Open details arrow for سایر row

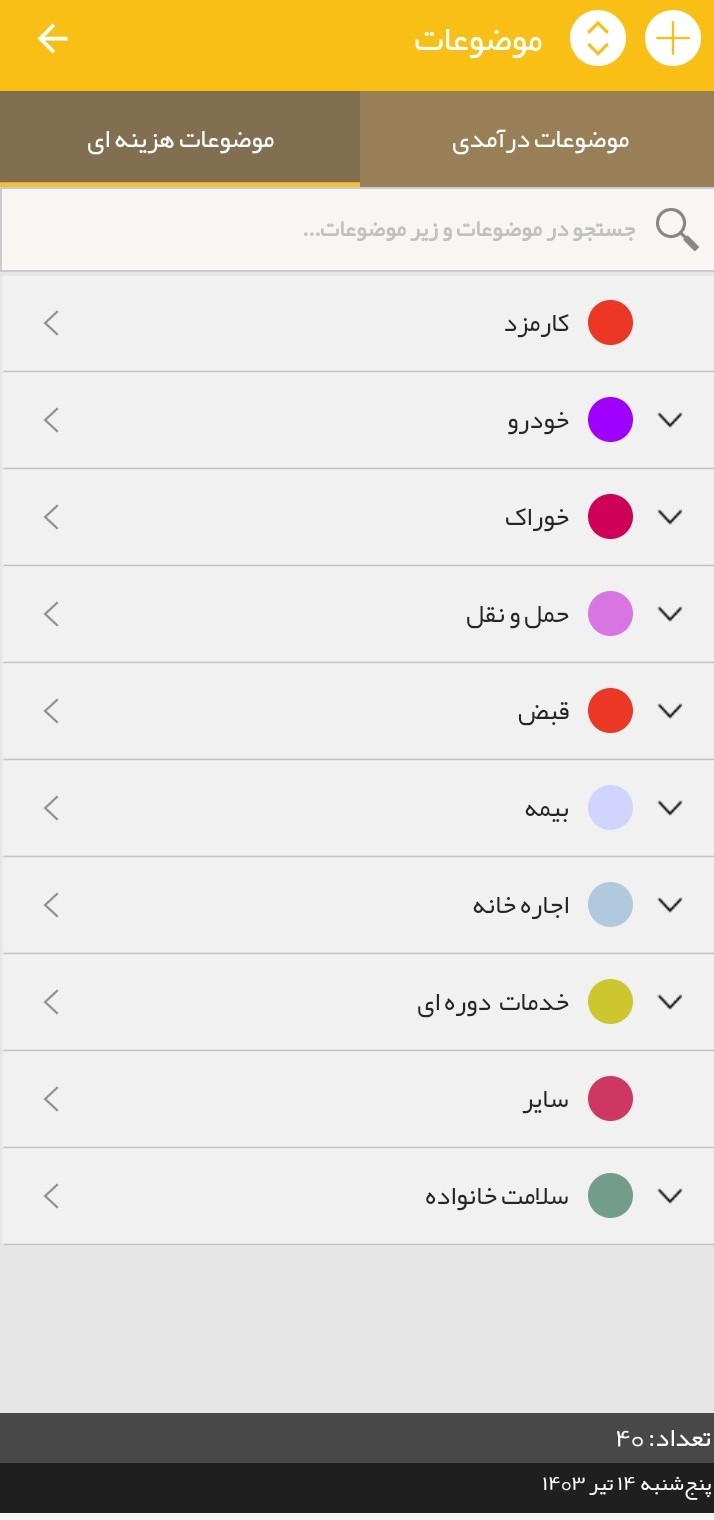(52, 1099)
